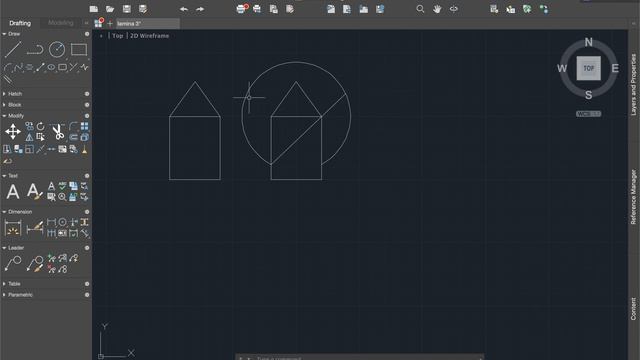
Task: Add a new drawing tab with plus
Action: (x=110, y=24)
